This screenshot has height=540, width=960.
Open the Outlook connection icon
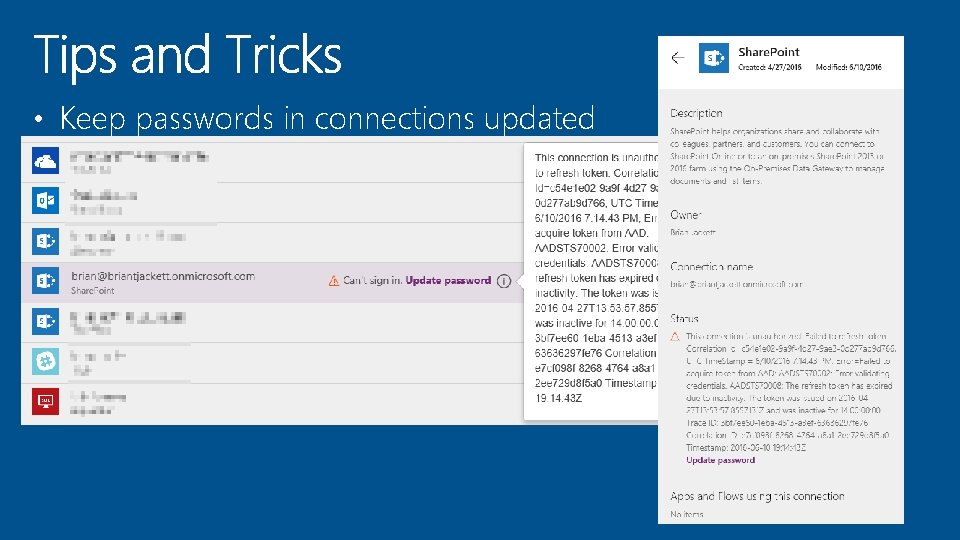(x=45, y=201)
